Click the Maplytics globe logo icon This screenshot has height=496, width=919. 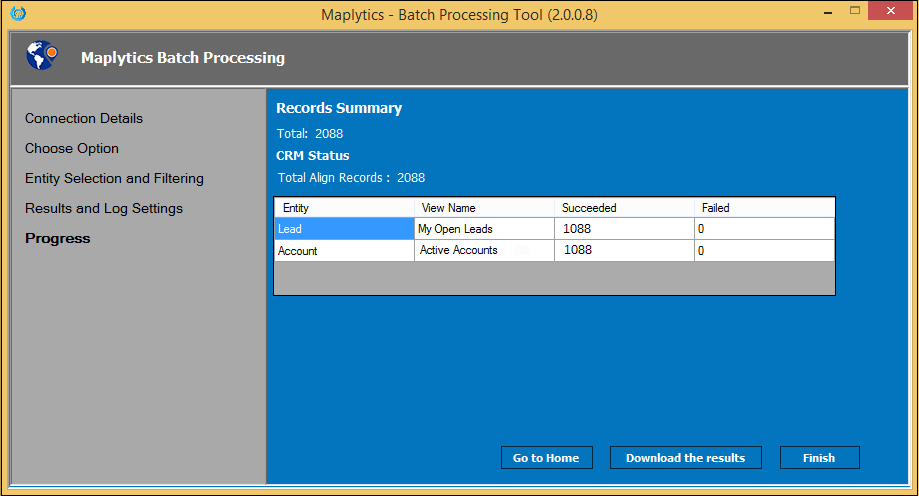pos(42,56)
